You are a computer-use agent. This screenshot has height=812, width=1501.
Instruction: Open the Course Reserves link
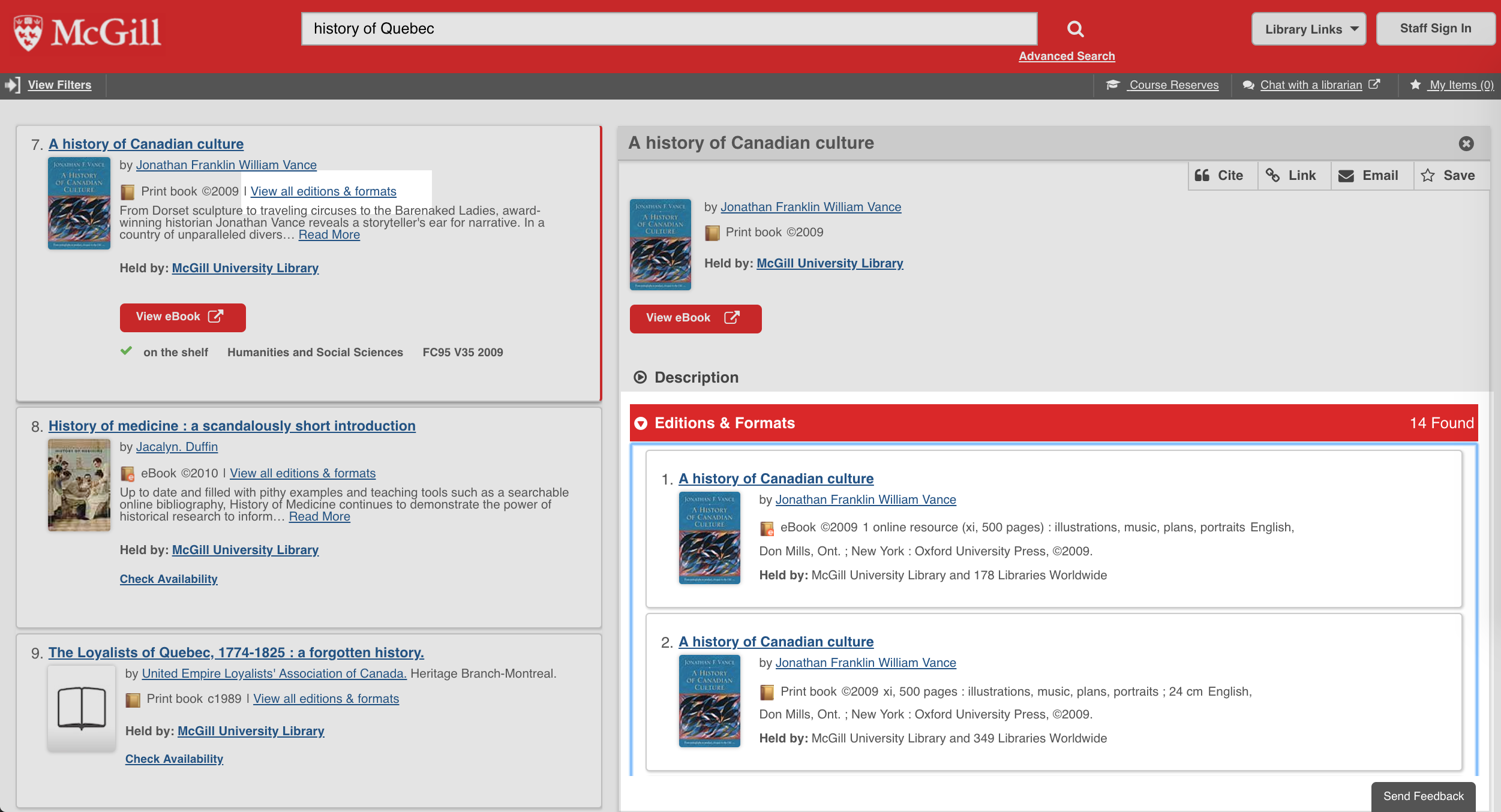pos(1174,85)
